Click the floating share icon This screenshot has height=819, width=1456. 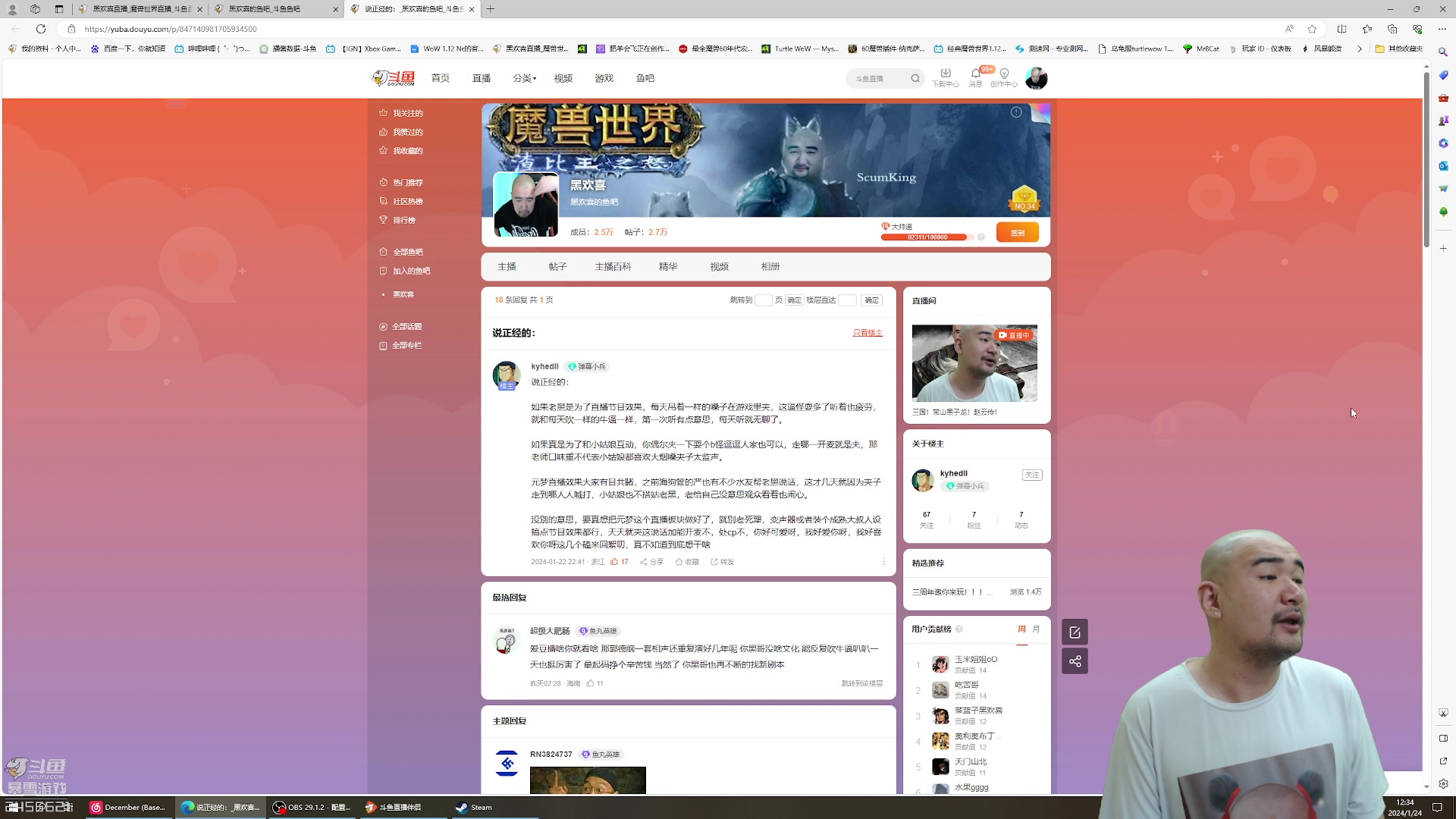[x=1075, y=661]
